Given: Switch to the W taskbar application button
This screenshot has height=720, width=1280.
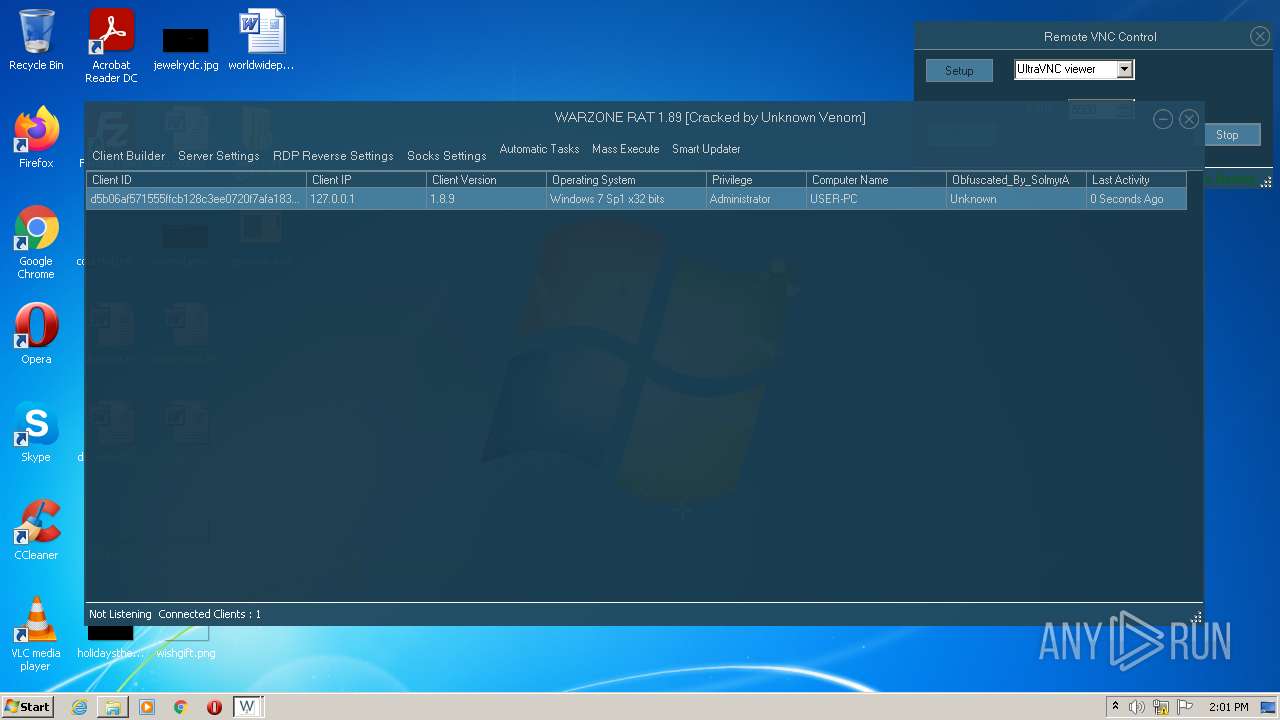Looking at the screenshot, I should (247, 707).
